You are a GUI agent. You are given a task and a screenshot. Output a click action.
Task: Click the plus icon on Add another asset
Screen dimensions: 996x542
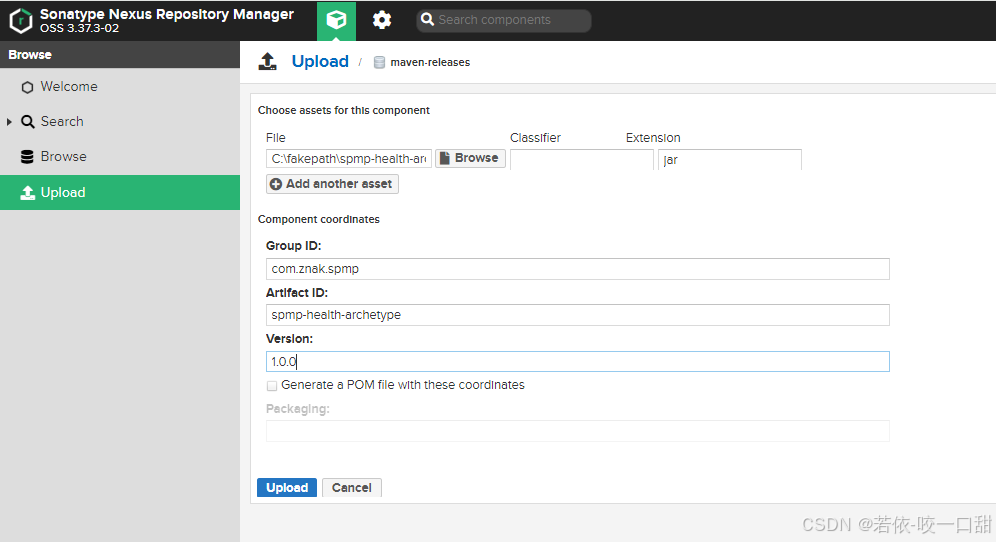tap(276, 184)
